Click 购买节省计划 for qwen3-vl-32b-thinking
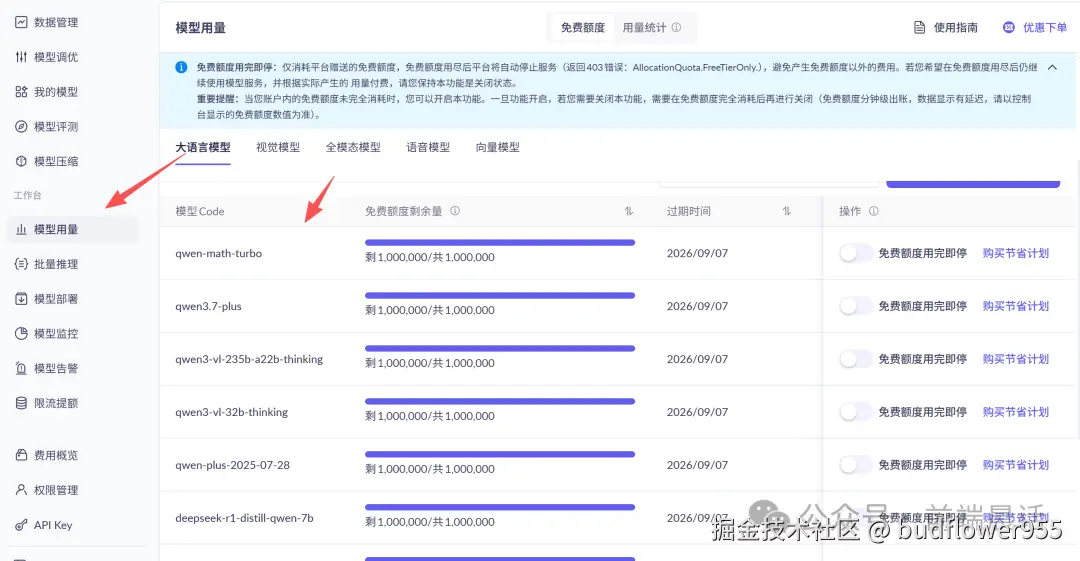Image resolution: width=1080 pixels, height=561 pixels. pyautogui.click(x=1016, y=412)
